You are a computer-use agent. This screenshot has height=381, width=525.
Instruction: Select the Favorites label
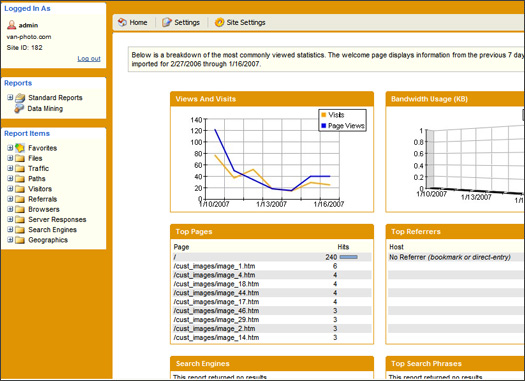click(x=43, y=148)
